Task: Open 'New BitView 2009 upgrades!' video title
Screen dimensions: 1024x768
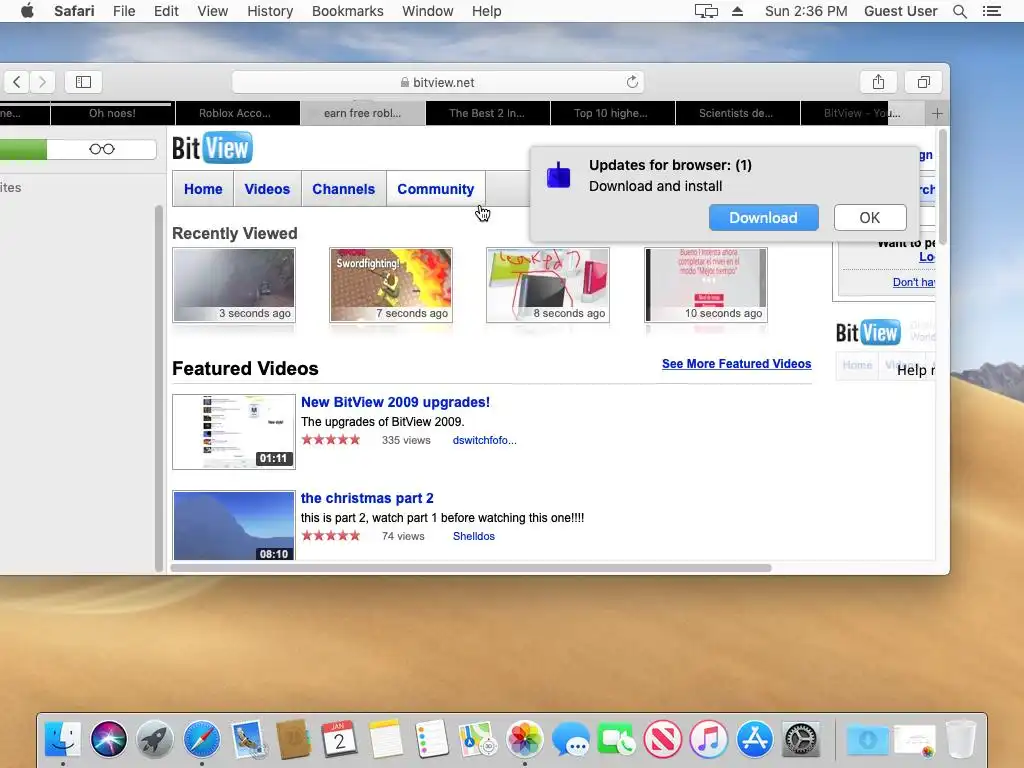Action: click(x=395, y=402)
